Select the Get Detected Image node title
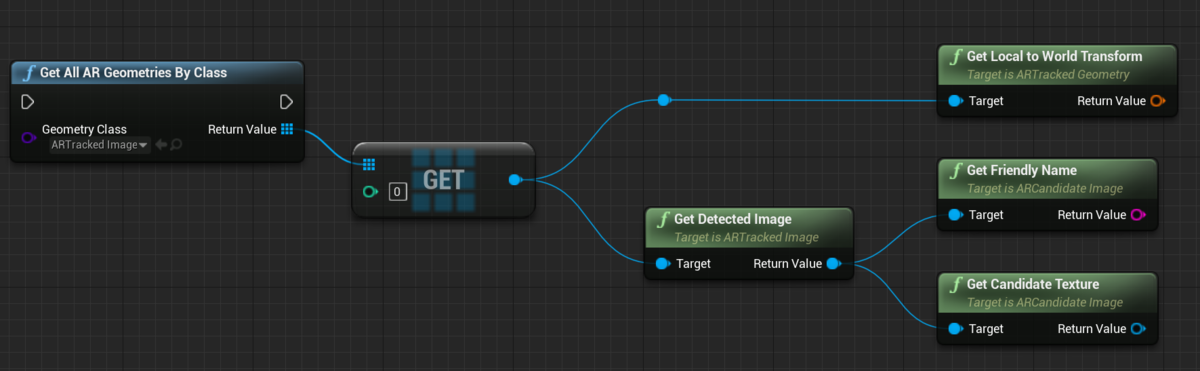The width and height of the screenshot is (1200, 371). 732,219
